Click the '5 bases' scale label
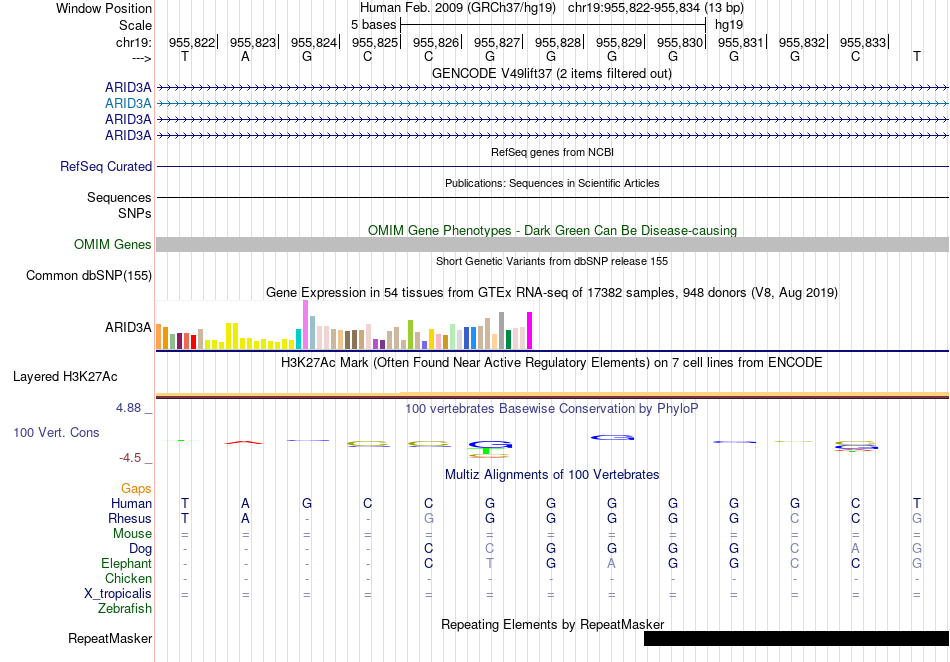Screen dimensions: 950x662 coord(373,25)
